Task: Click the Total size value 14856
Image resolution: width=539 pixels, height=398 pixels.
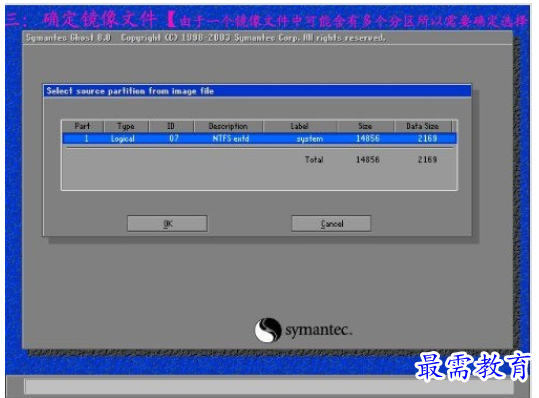Action: pos(367,159)
